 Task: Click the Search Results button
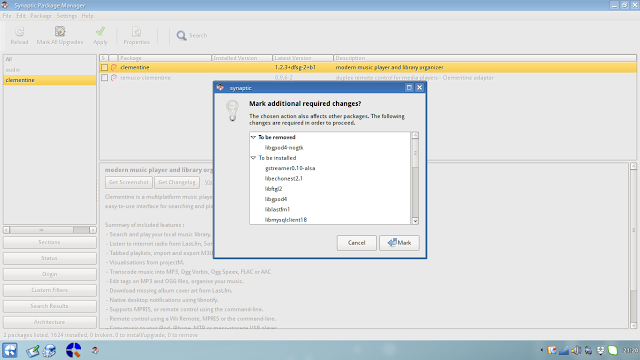click(49, 306)
